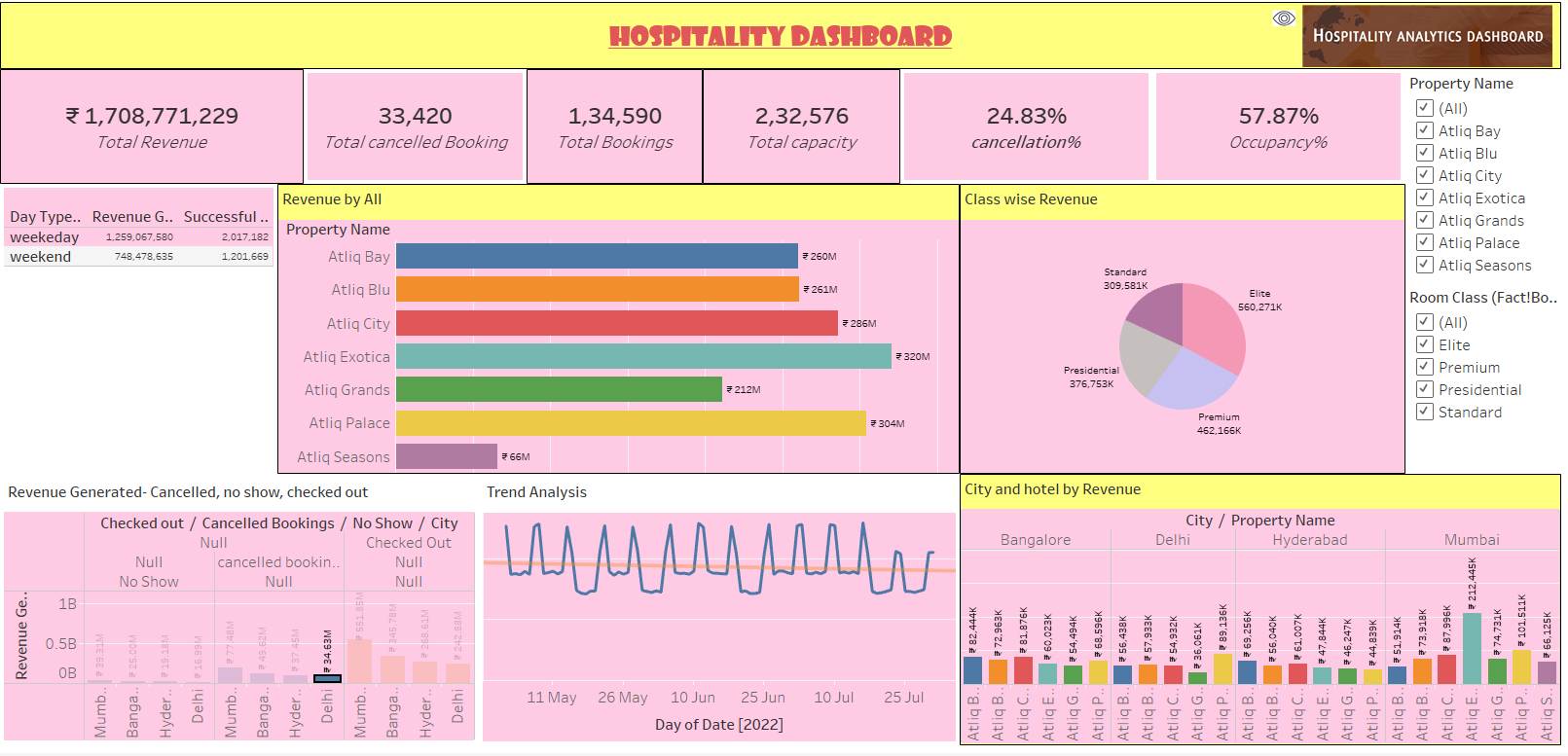
Task: Select the Atliq Exotica revenue bar
Action: point(642,356)
